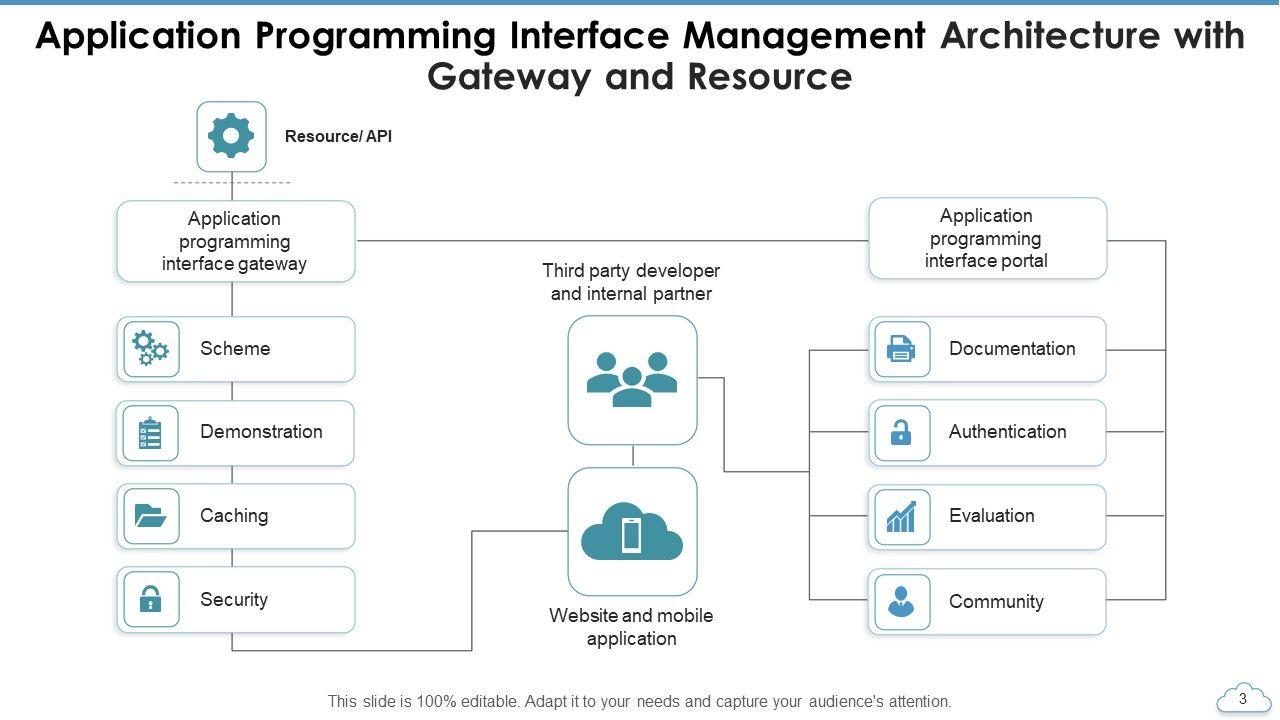Screen dimensions: 1280x720
Task: Click the Application programming interface portal box
Action: click(x=987, y=239)
